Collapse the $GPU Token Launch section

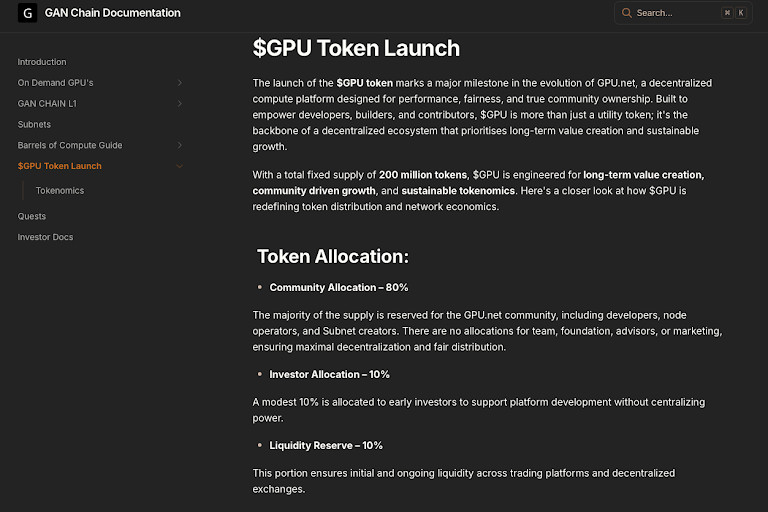click(180, 166)
